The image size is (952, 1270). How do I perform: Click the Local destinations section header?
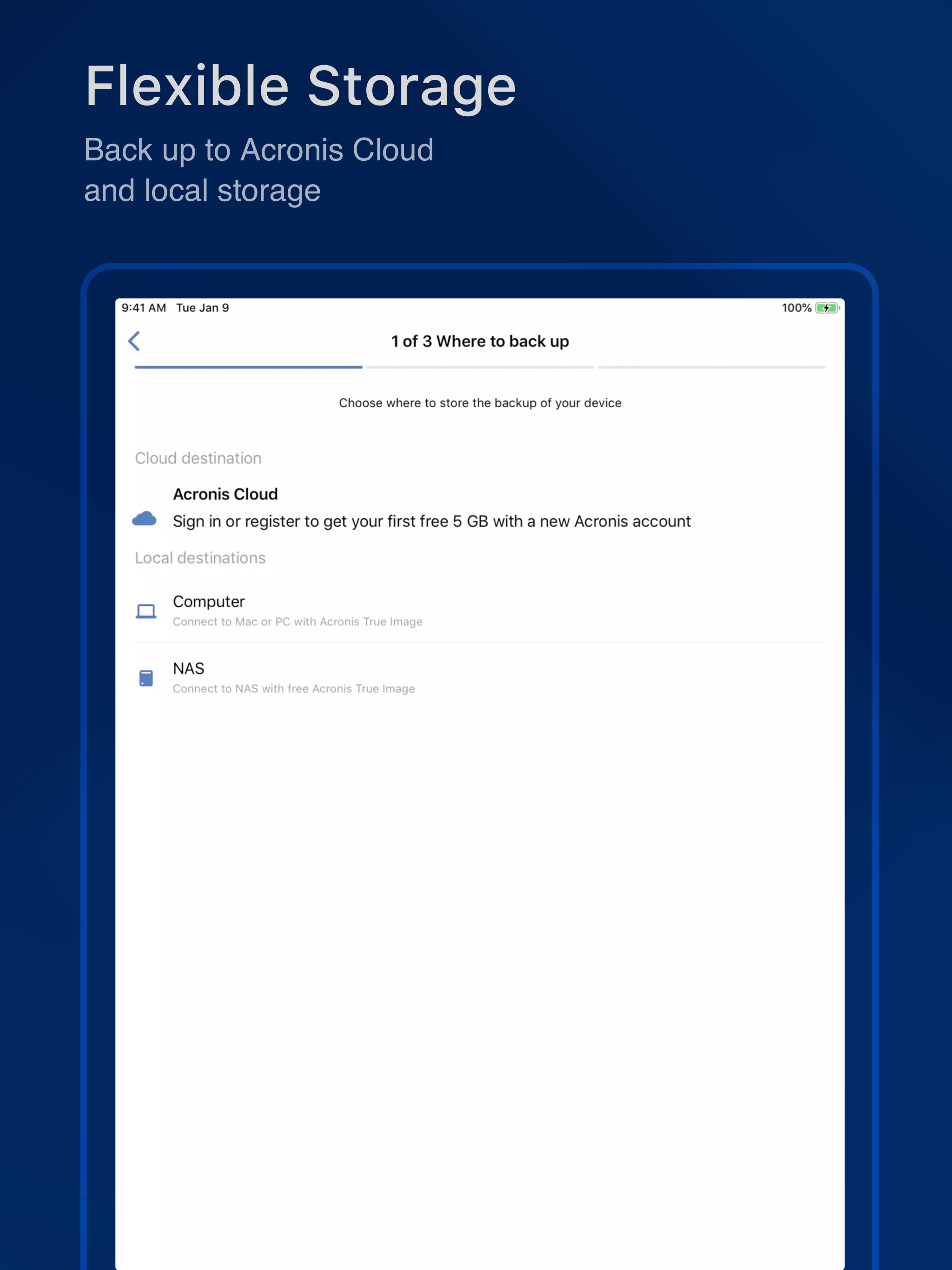(x=200, y=558)
